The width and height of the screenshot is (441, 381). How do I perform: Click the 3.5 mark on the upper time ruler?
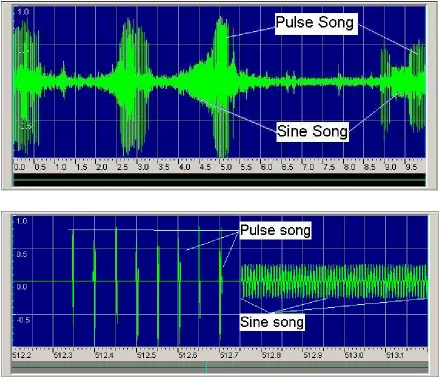pyautogui.click(x=164, y=167)
